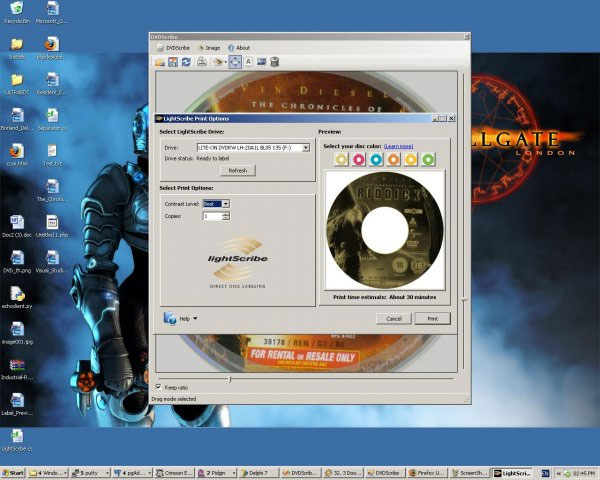600x480 pixels.
Task: Click the image001.jpg desktop icon
Action: (x=16, y=333)
